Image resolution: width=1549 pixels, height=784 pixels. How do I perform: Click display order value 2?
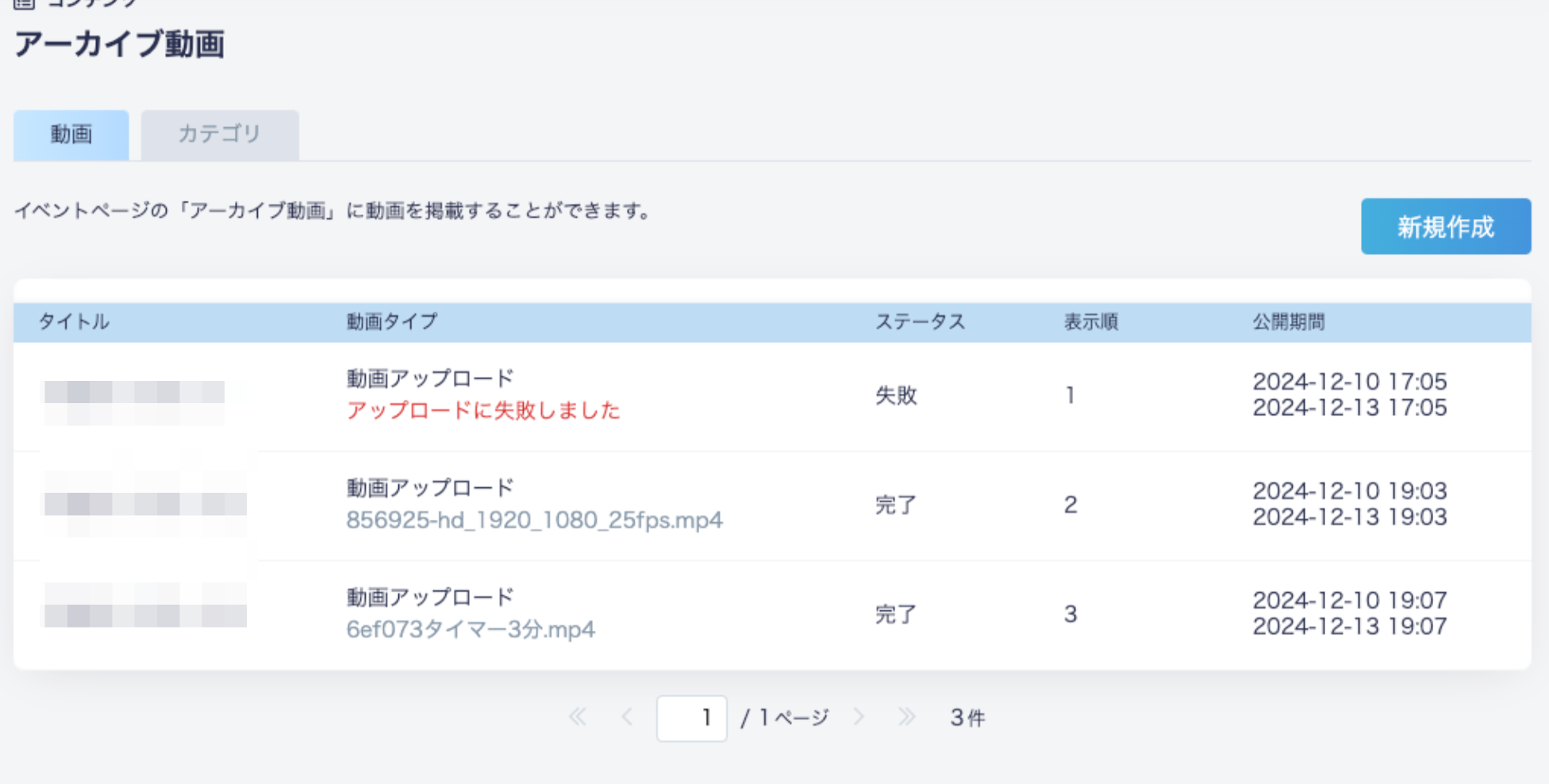click(x=1070, y=505)
